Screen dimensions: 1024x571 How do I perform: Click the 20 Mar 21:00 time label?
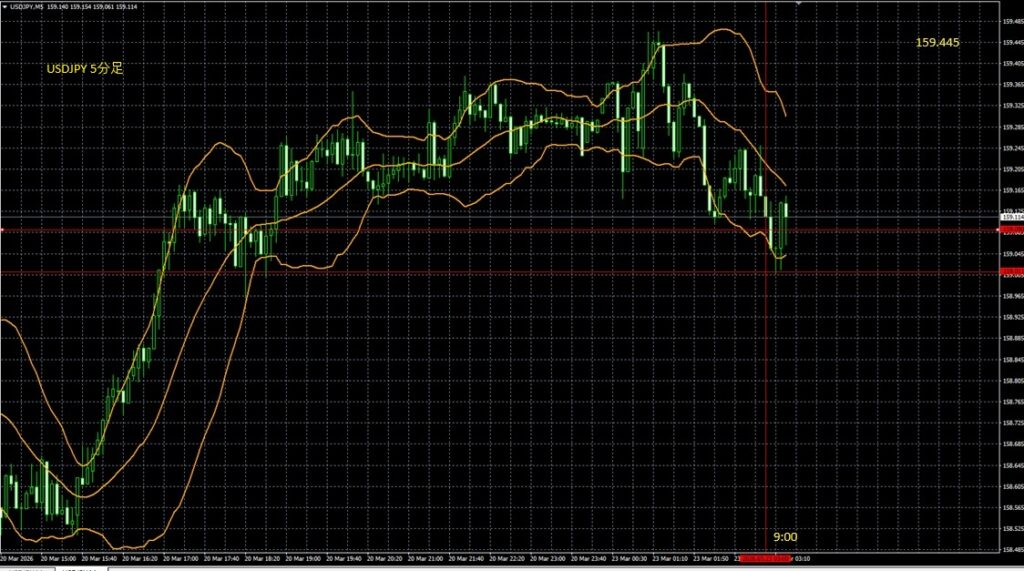coord(425,559)
